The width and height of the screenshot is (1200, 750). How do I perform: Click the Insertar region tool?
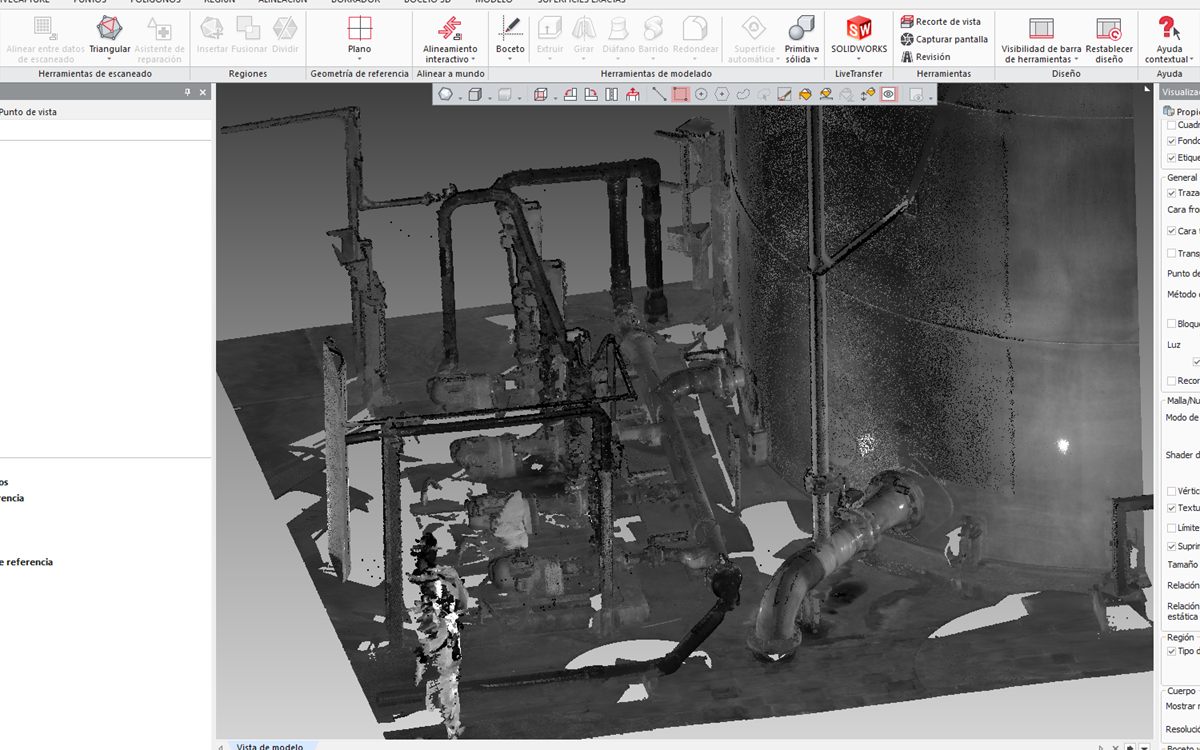212,34
